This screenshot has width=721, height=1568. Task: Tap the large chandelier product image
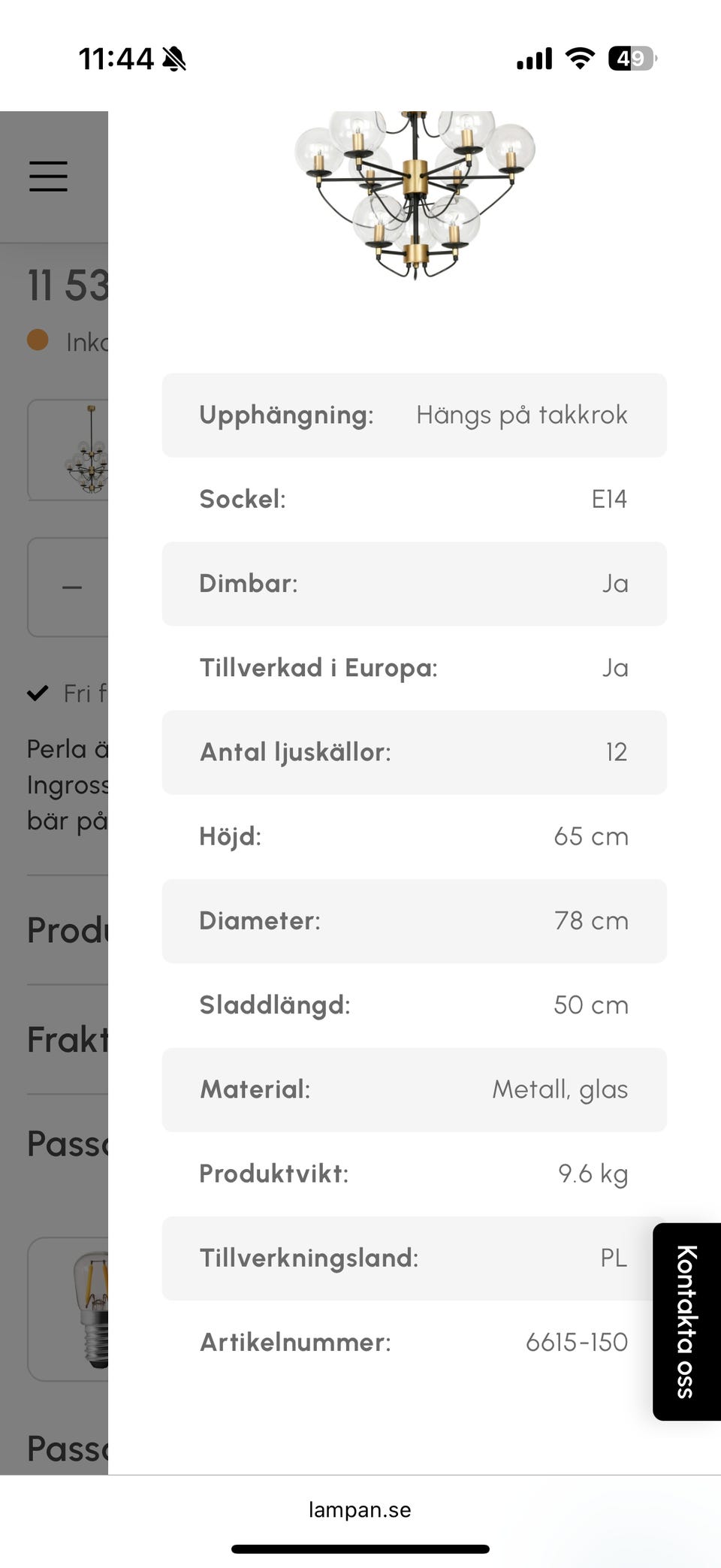(x=415, y=195)
